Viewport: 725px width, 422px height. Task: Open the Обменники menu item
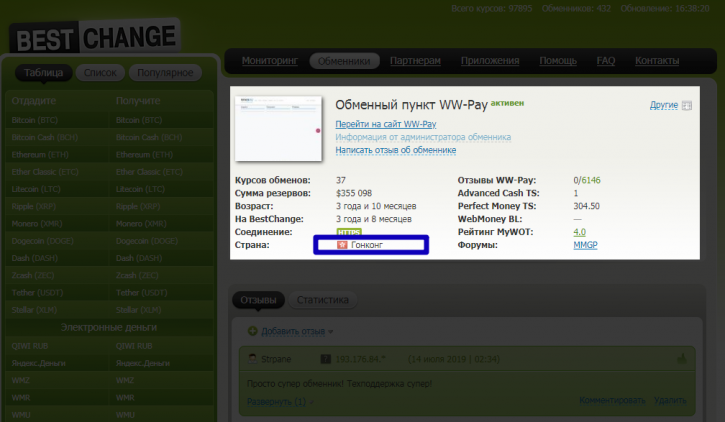click(344, 61)
